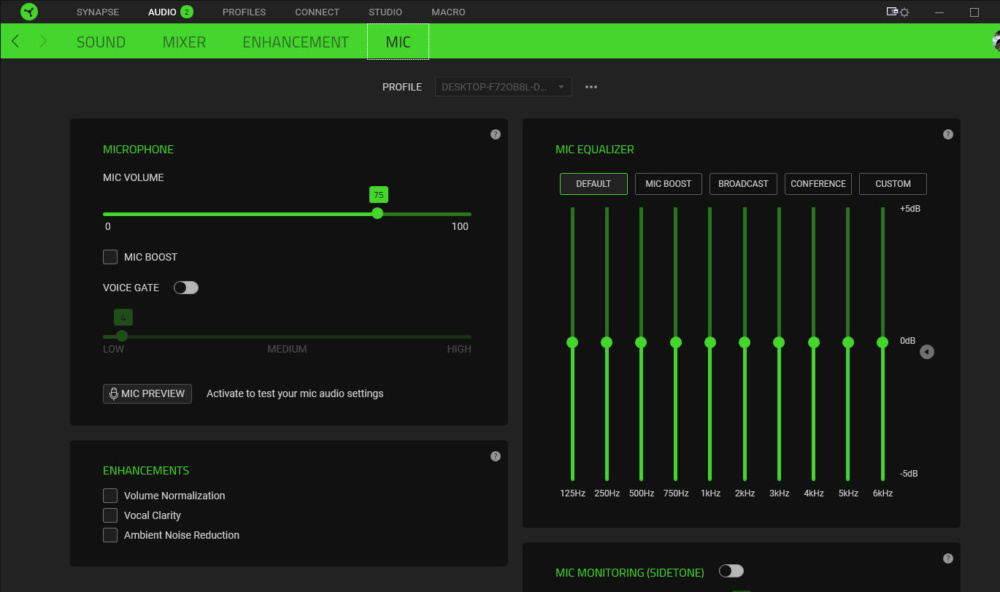The width and height of the screenshot is (1000, 592).
Task: Click the 2kHz equalizer slider handle
Action: [744, 343]
